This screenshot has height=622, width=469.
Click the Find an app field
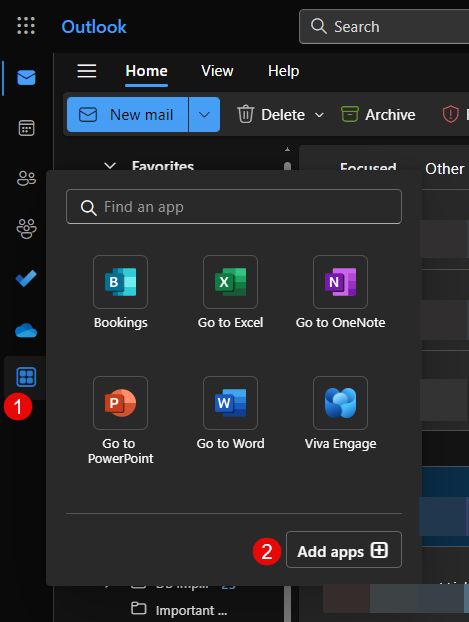pyautogui.click(x=234, y=207)
